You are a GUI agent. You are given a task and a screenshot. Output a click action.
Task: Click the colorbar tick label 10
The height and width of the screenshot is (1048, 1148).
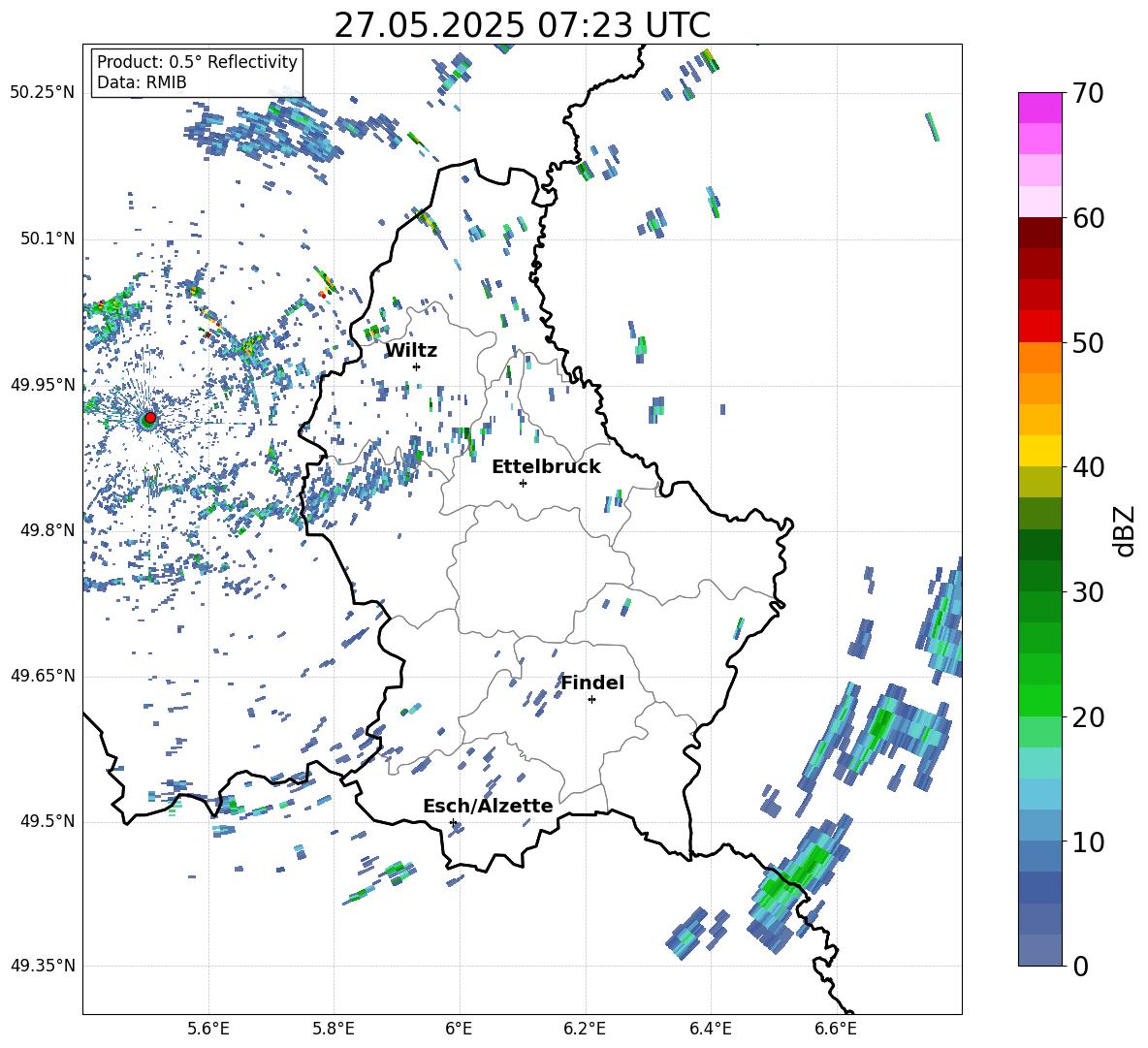pyautogui.click(x=1089, y=842)
